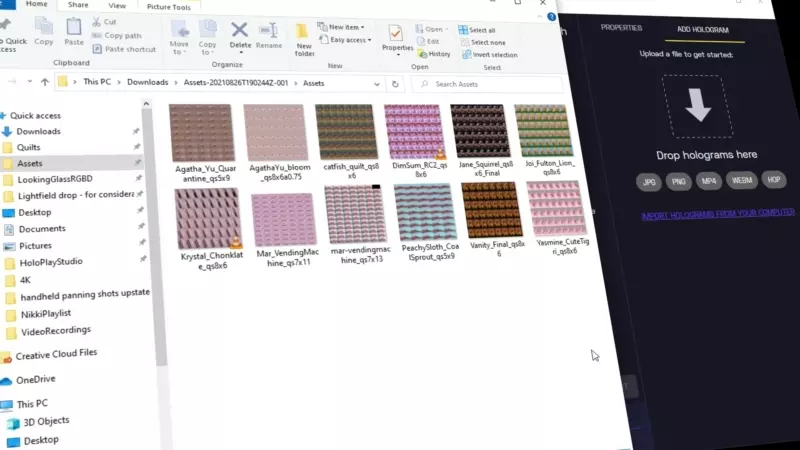Image resolution: width=800 pixels, height=450 pixels.
Task: Click the navigation pane scroll up arrow
Action: [146, 104]
